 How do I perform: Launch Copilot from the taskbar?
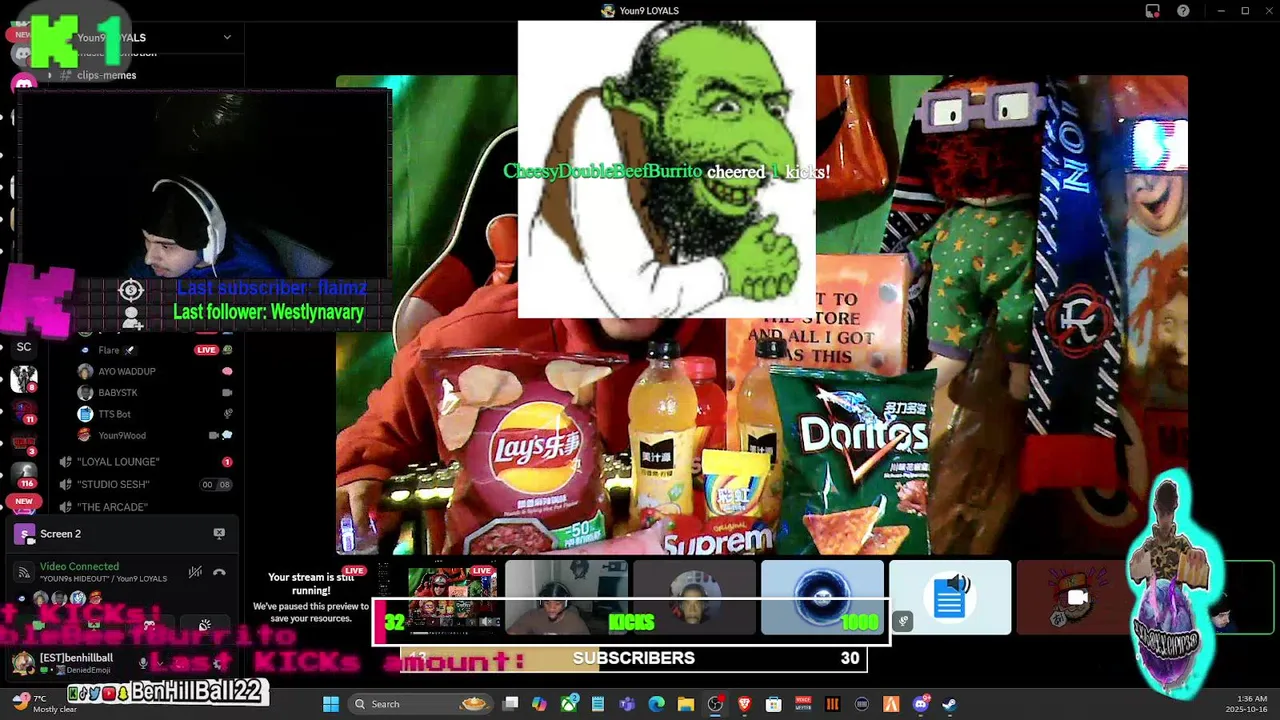tap(539, 704)
